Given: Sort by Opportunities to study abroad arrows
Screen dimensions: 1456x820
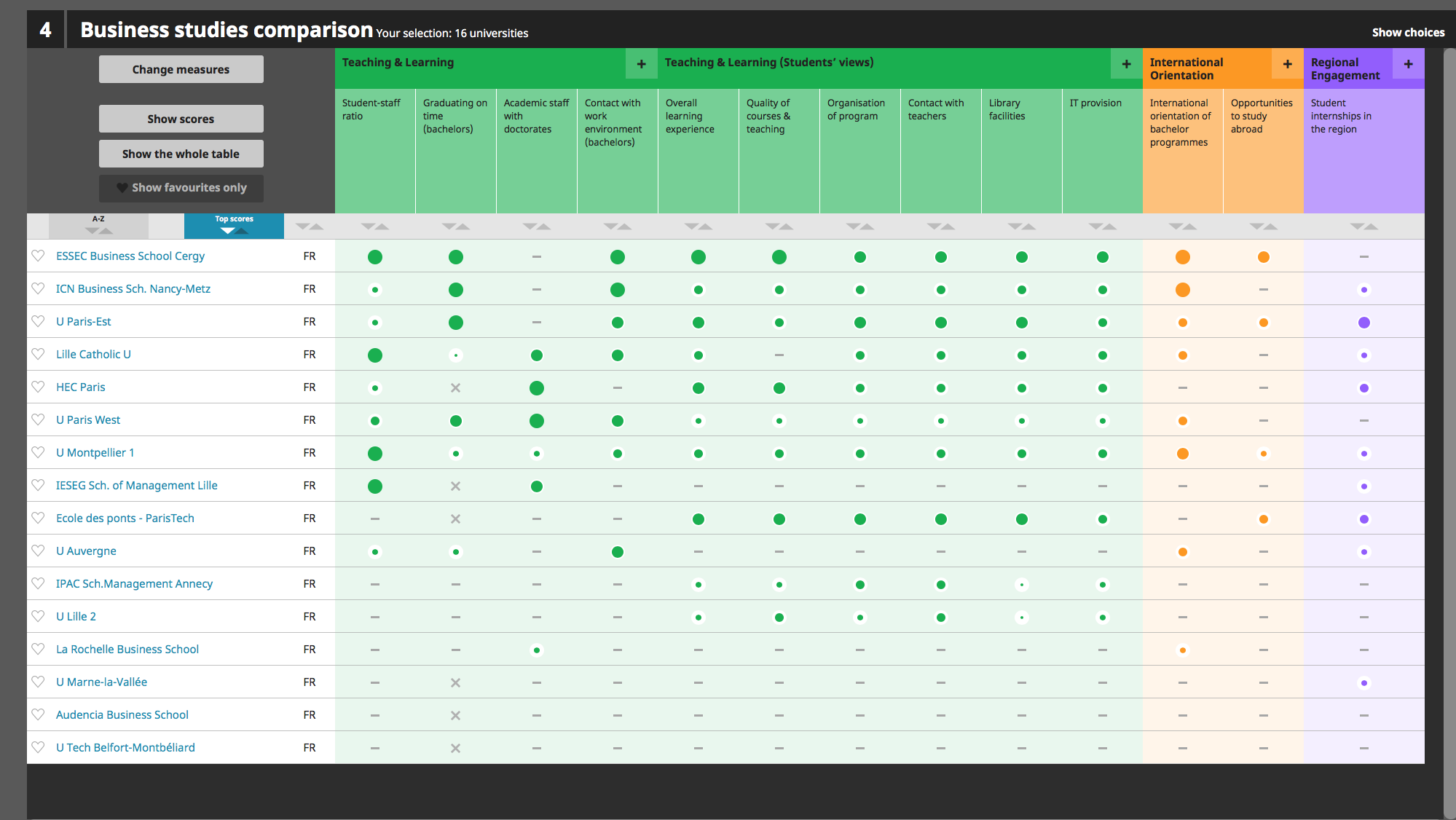Looking at the screenshot, I should (1263, 226).
